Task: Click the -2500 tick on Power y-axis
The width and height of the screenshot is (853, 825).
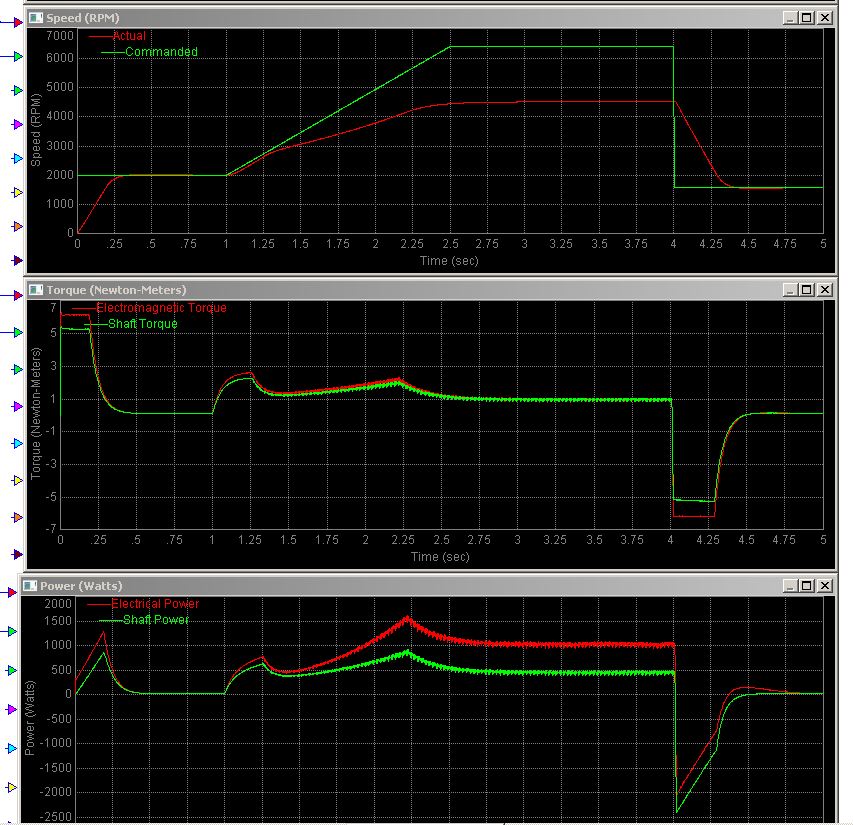Action: click(x=55, y=817)
